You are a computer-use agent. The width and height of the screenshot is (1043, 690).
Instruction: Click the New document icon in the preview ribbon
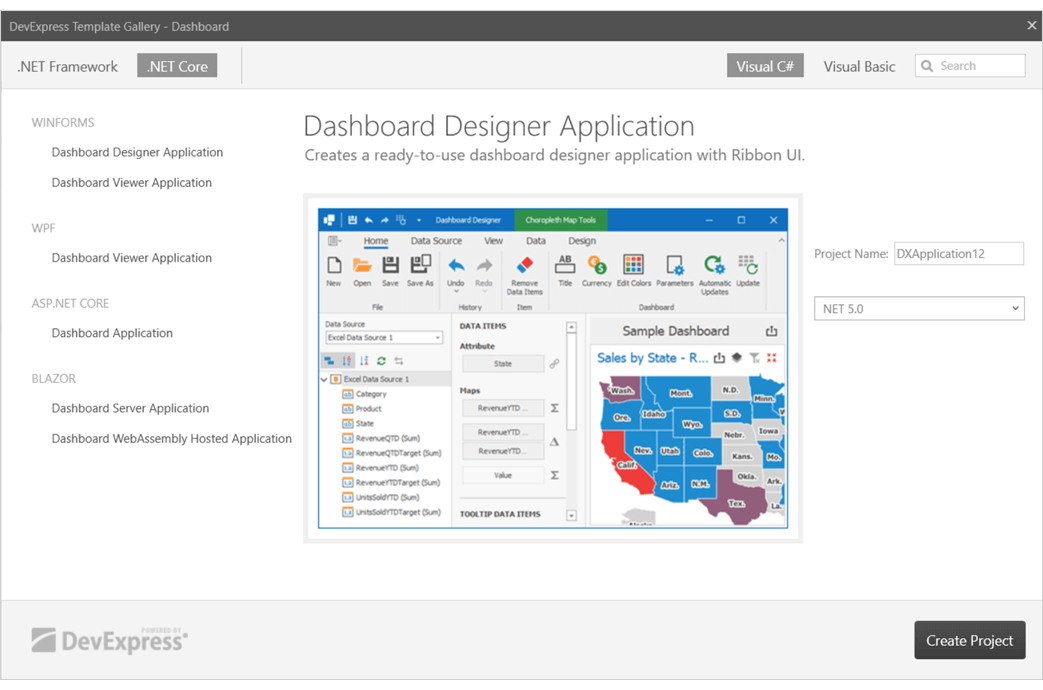[334, 266]
